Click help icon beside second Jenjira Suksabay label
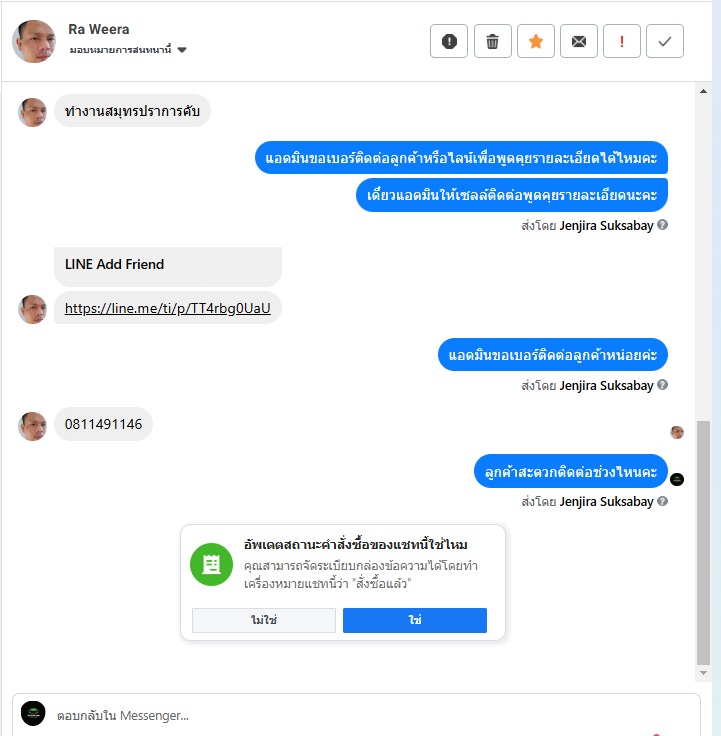 (662, 385)
